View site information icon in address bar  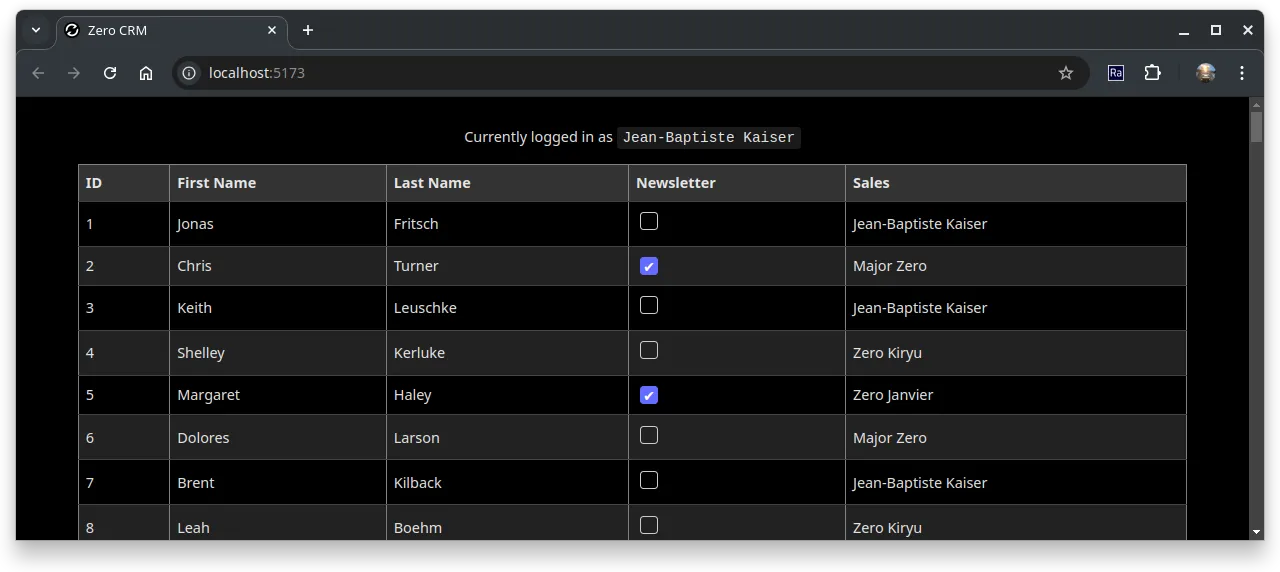189,73
